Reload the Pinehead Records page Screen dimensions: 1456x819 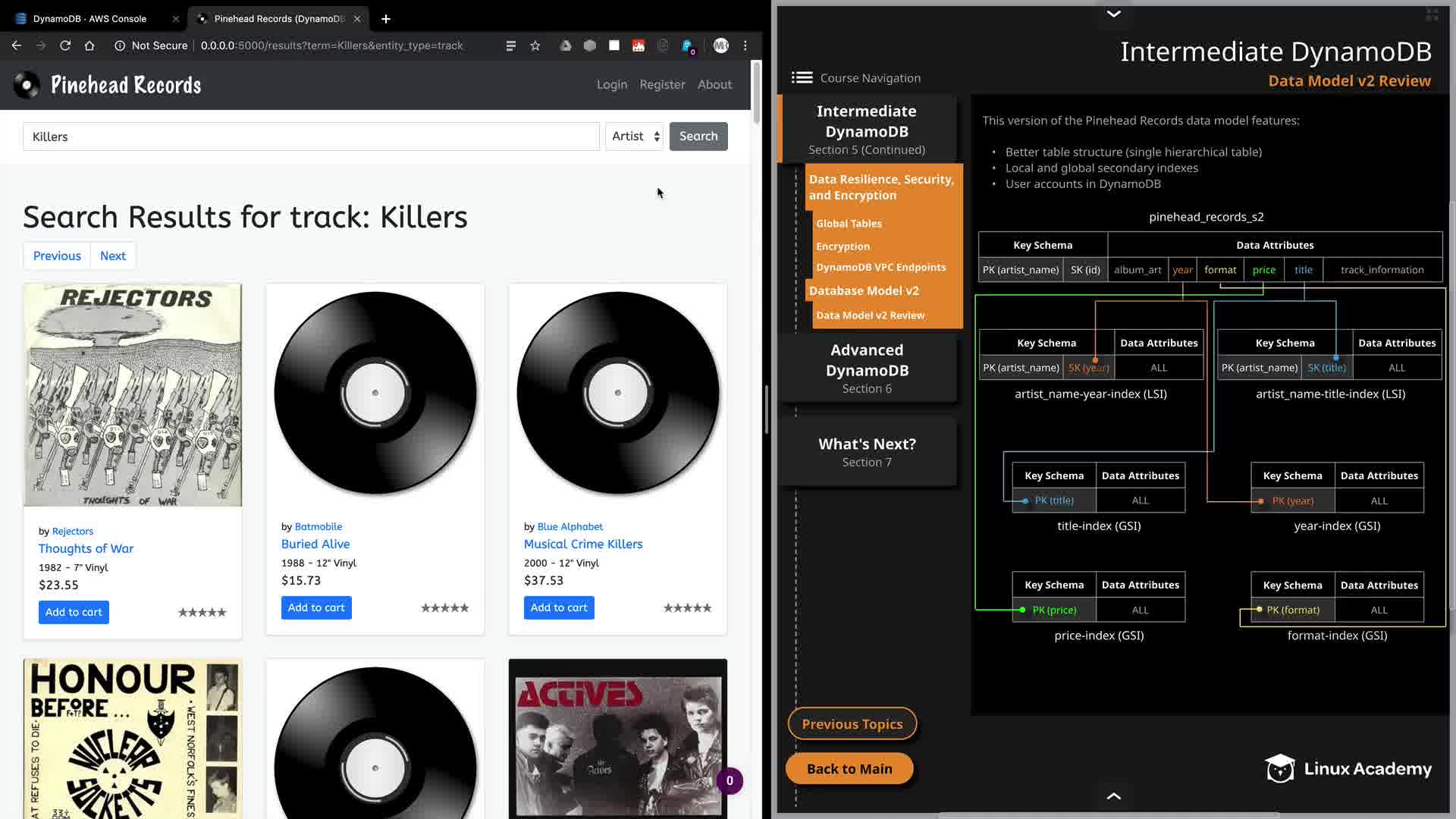click(65, 45)
